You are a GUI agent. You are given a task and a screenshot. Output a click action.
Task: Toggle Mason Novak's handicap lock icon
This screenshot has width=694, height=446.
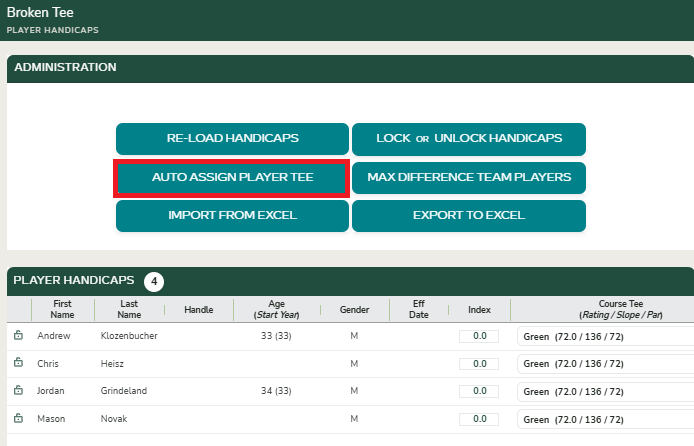pos(18,418)
